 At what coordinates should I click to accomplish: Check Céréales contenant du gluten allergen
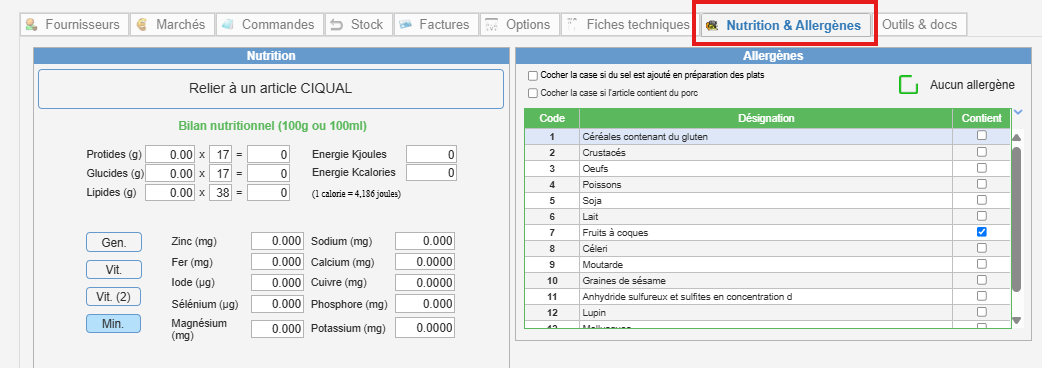point(982,136)
